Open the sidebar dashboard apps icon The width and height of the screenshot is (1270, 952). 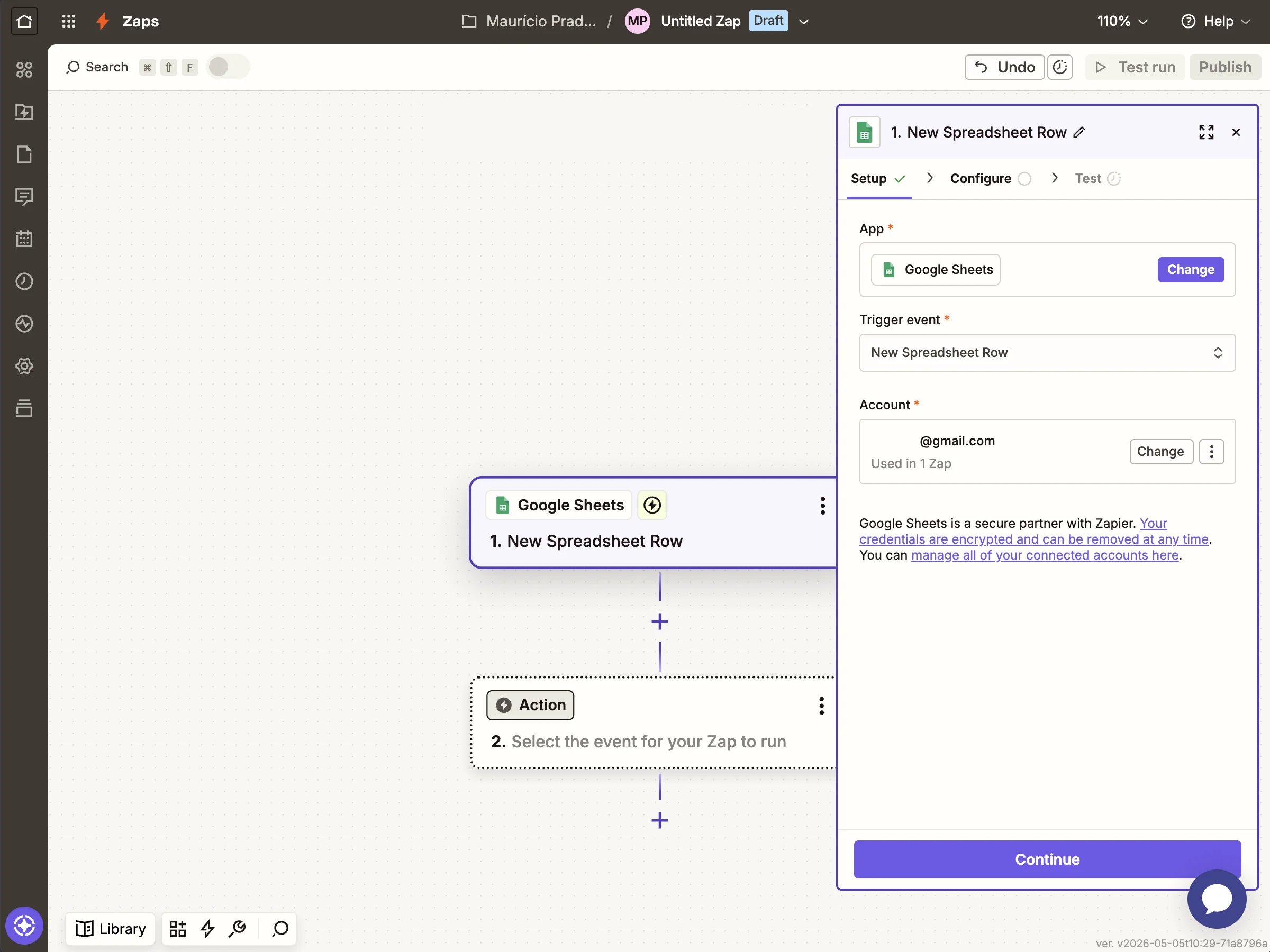coord(24,69)
